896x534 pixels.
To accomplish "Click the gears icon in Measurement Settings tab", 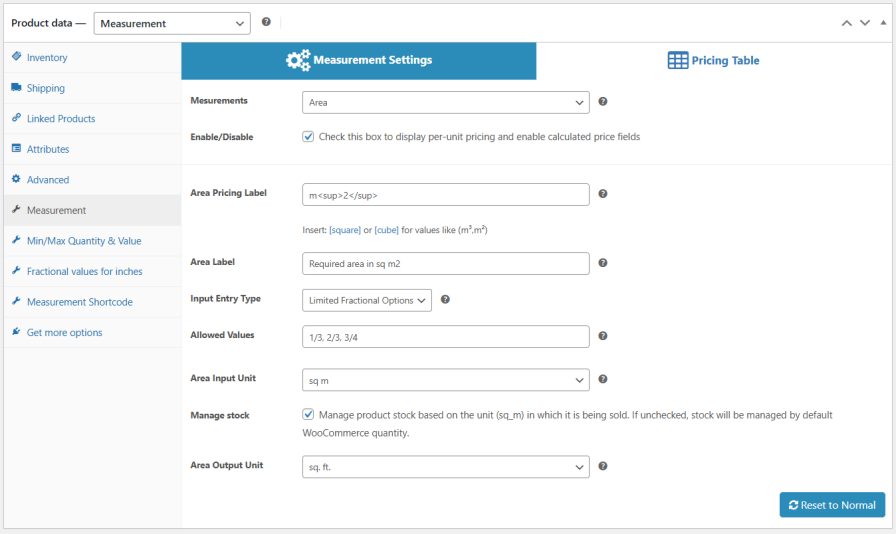I will (298, 60).
